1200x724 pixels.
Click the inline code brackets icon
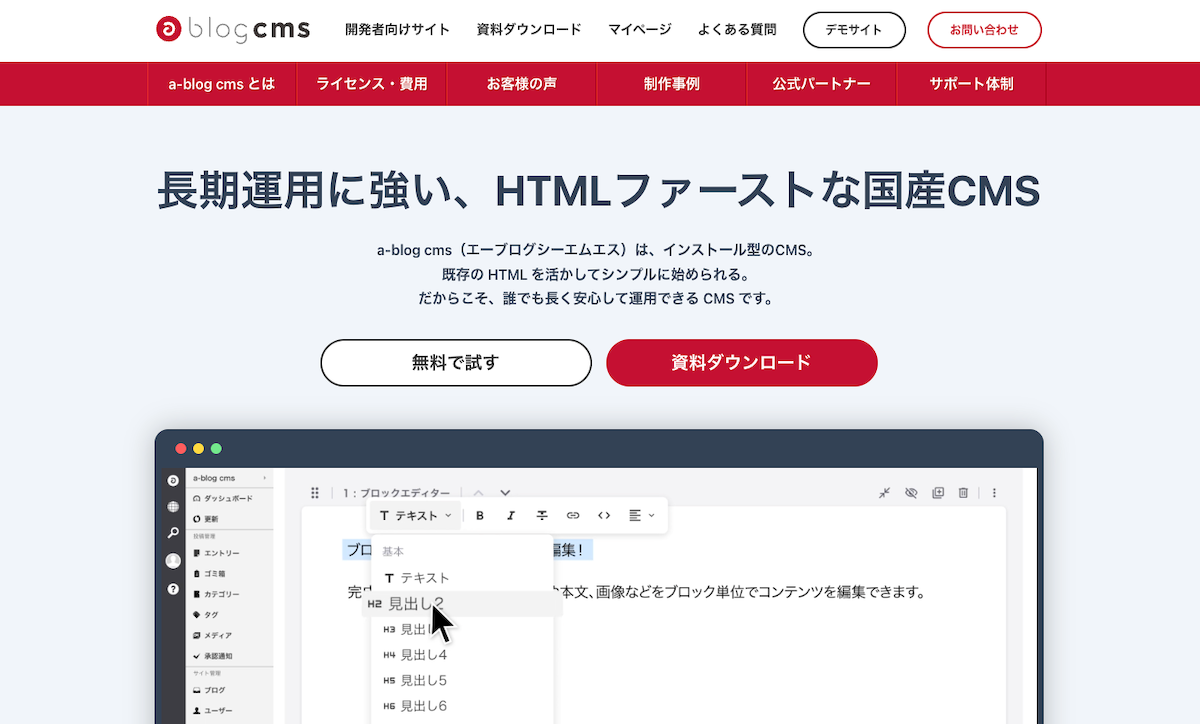[x=604, y=516]
